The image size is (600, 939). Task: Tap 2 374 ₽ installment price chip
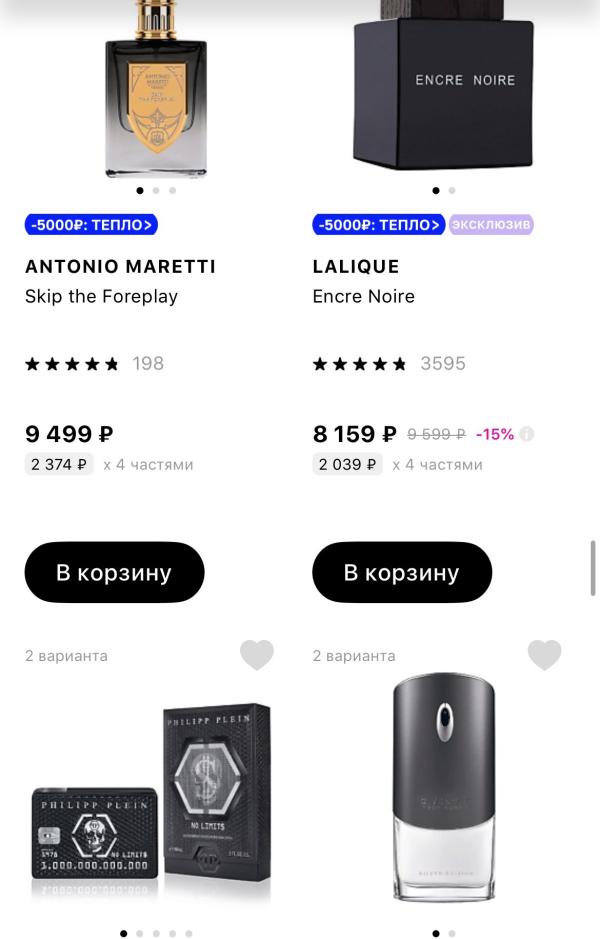pos(59,464)
